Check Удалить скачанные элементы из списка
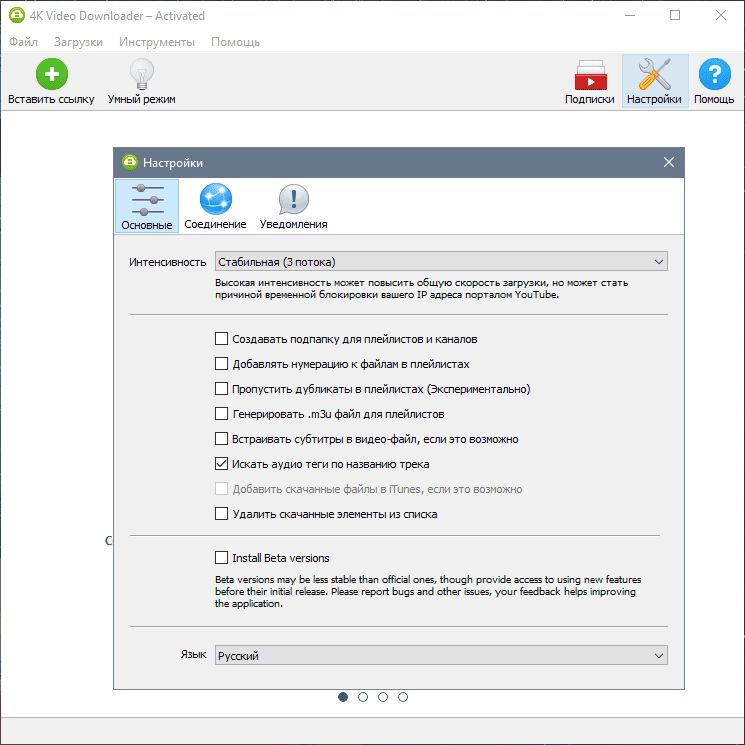This screenshot has height=745, width=745. pos(221,514)
